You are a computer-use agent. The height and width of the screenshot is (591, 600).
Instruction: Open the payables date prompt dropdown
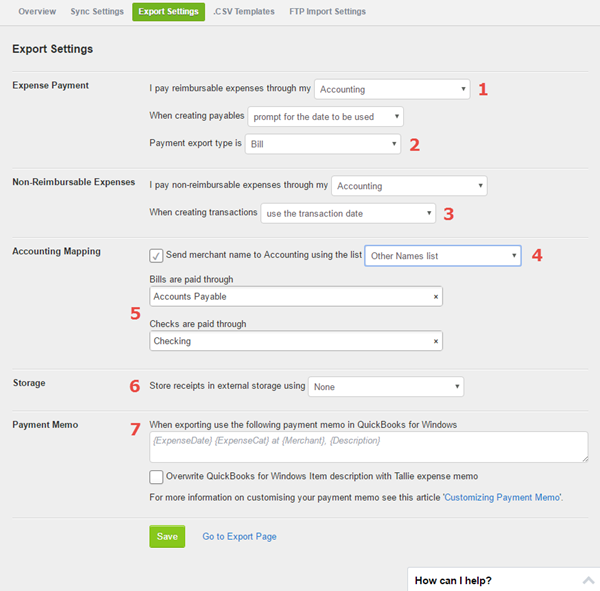[326, 116]
